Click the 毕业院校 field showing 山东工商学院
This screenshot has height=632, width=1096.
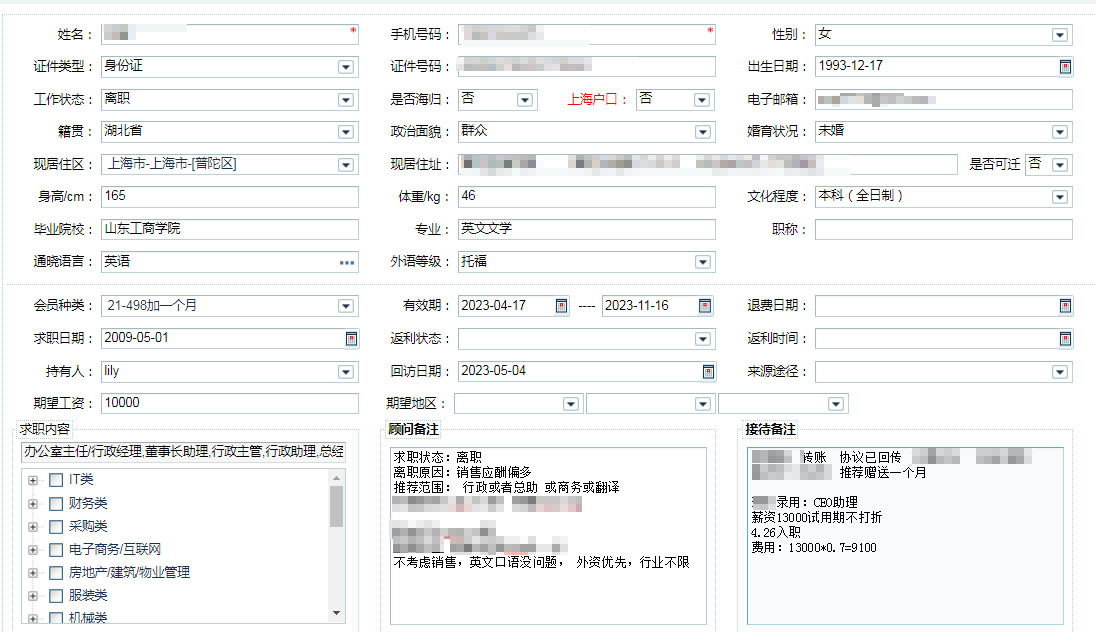point(230,229)
